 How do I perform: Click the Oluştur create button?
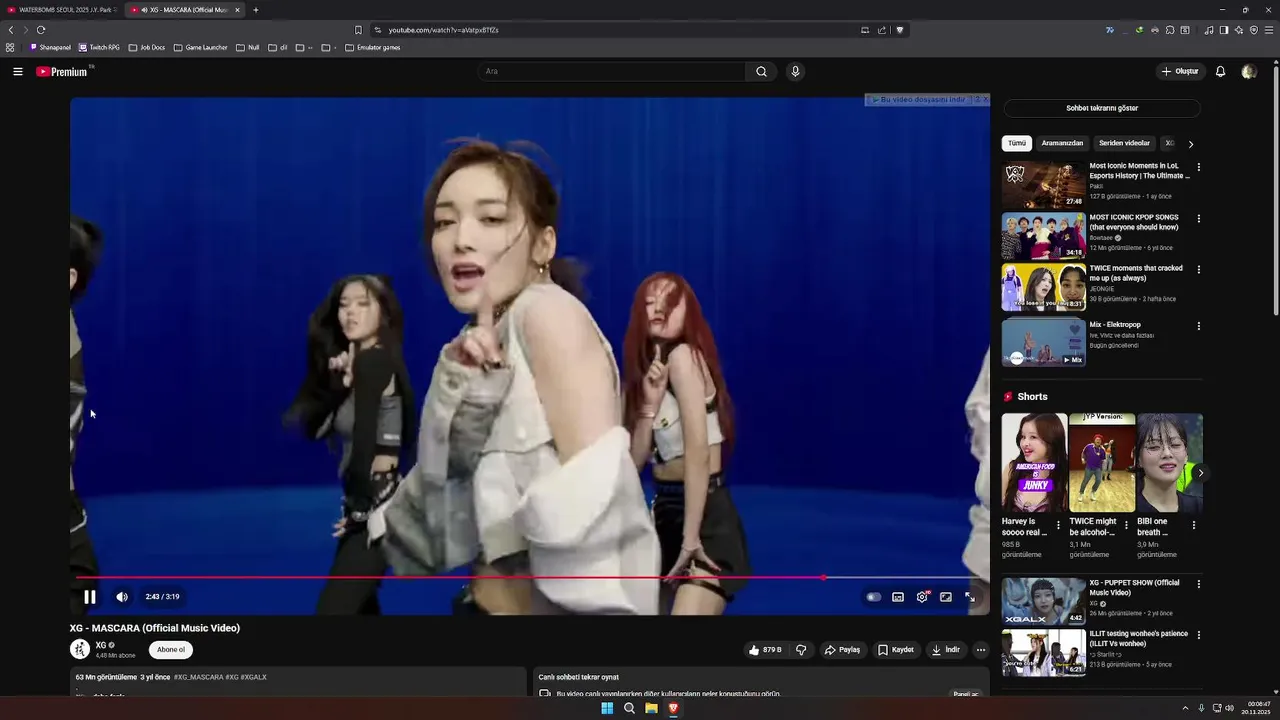(x=1180, y=71)
